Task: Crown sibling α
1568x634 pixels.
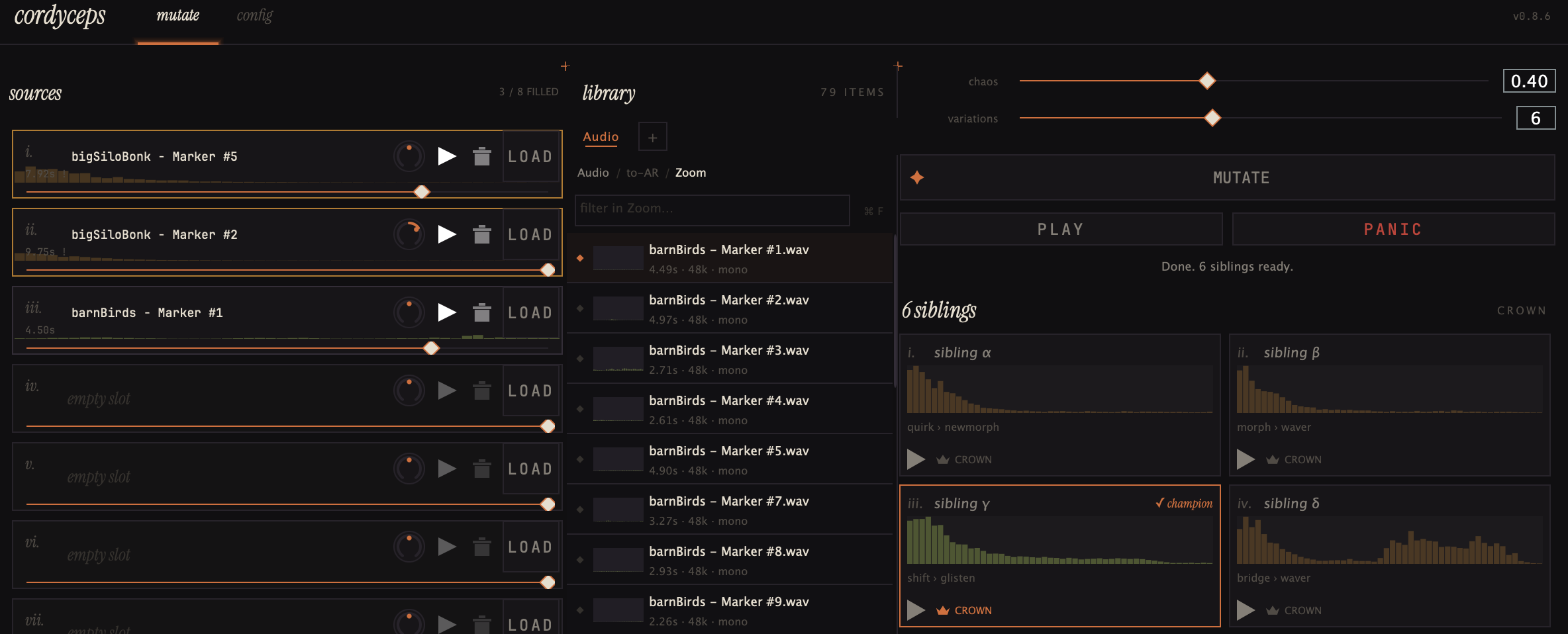Action: click(964, 459)
